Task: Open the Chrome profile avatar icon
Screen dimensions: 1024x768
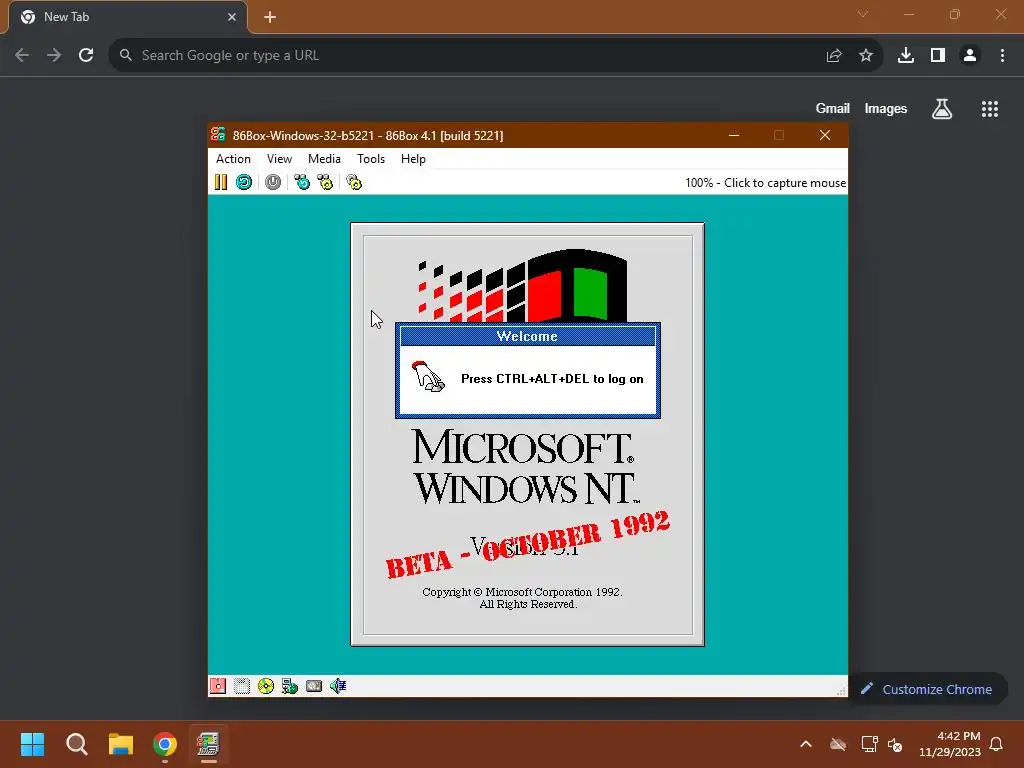Action: 970,56
